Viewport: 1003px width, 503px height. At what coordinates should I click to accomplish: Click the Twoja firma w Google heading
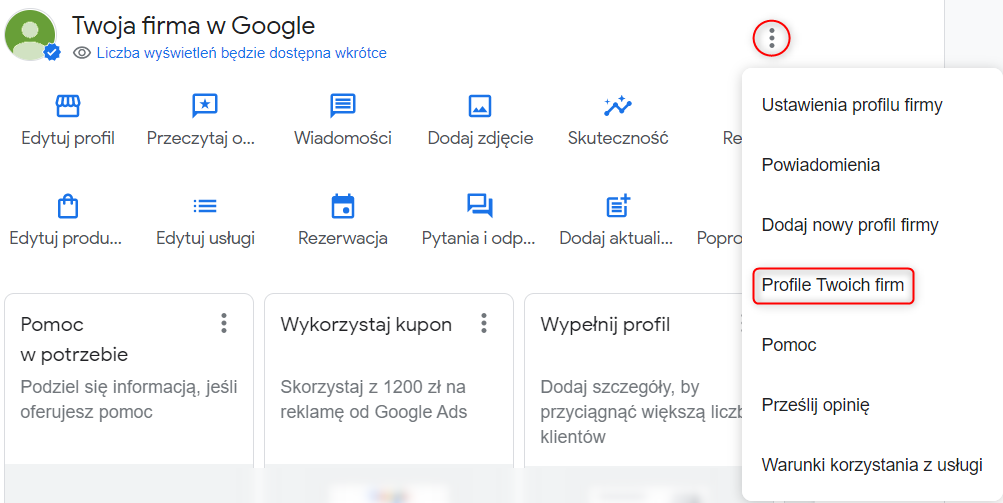193,26
